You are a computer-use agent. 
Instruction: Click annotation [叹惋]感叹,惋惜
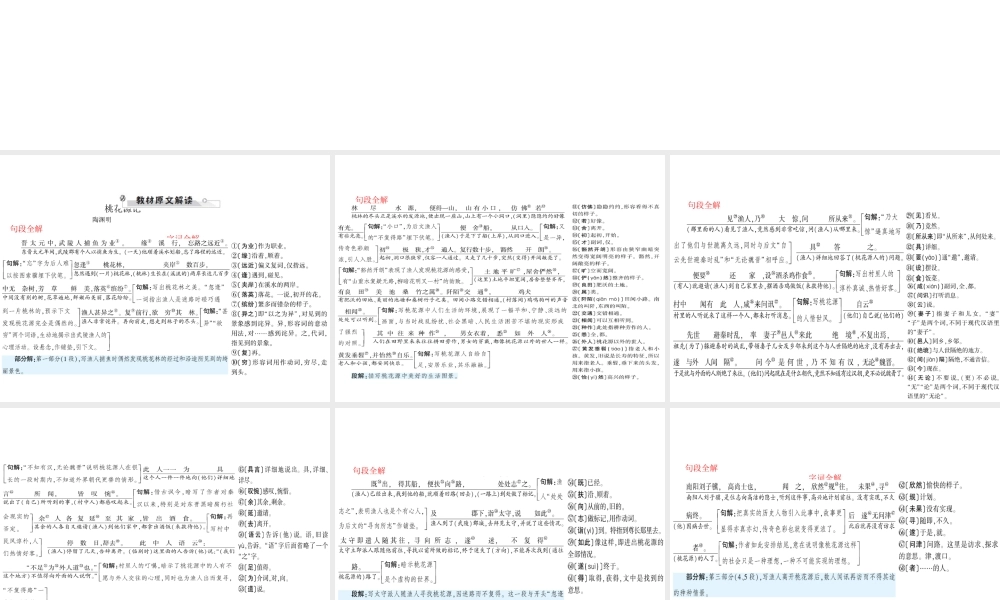pyautogui.click(x=265, y=492)
